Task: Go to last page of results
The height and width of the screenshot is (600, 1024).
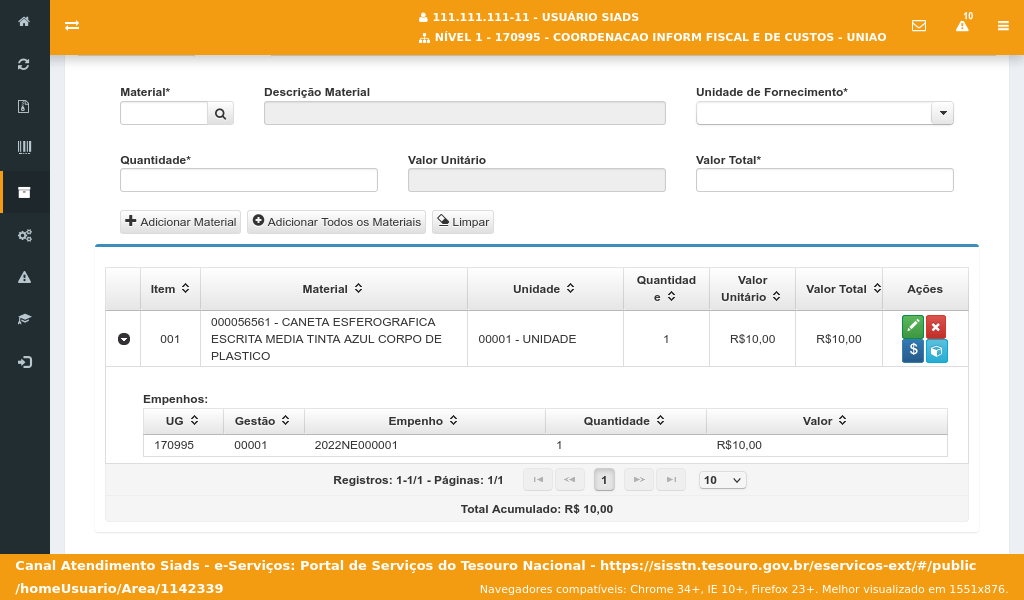Action: pos(671,480)
